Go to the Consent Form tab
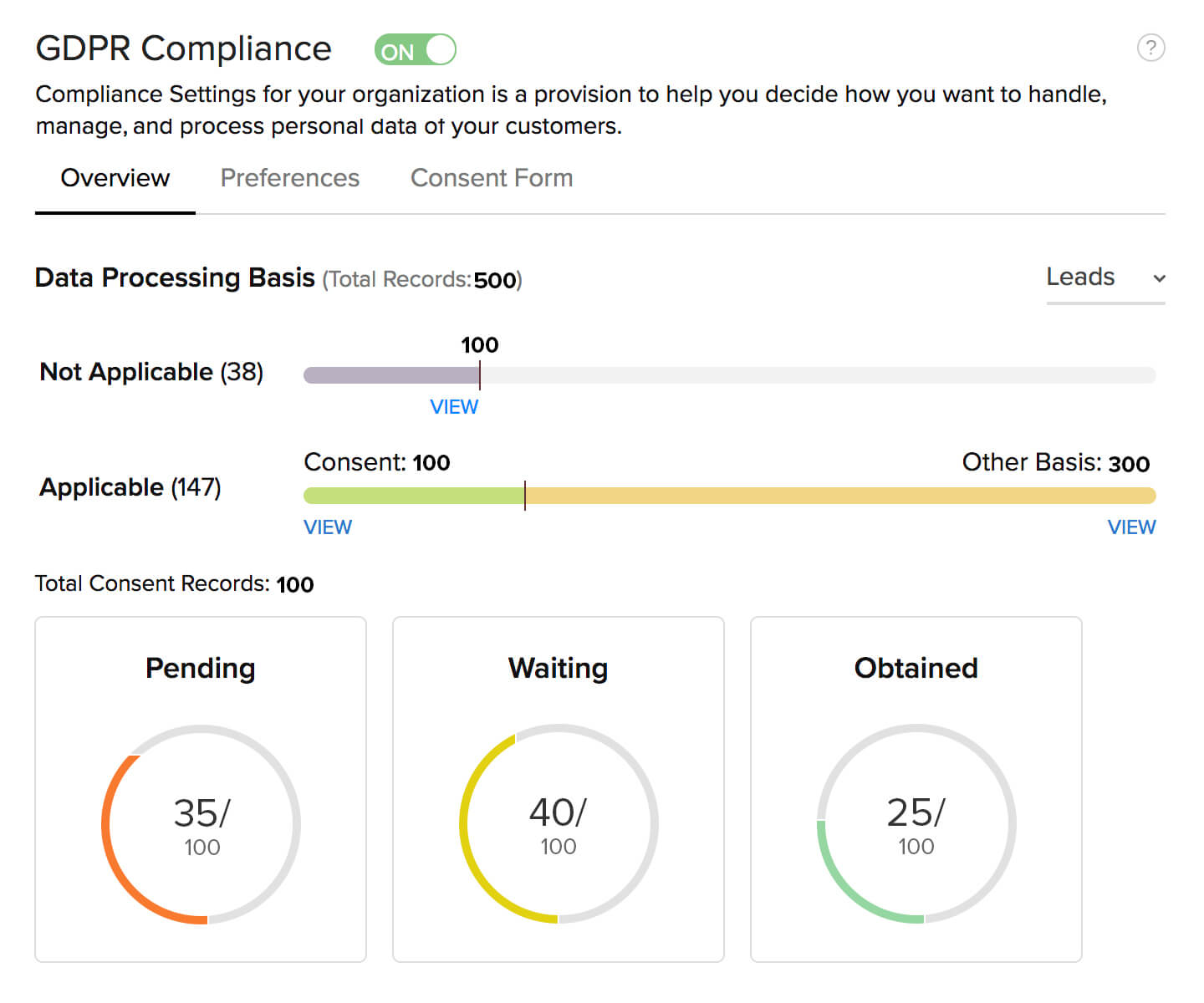 (492, 179)
